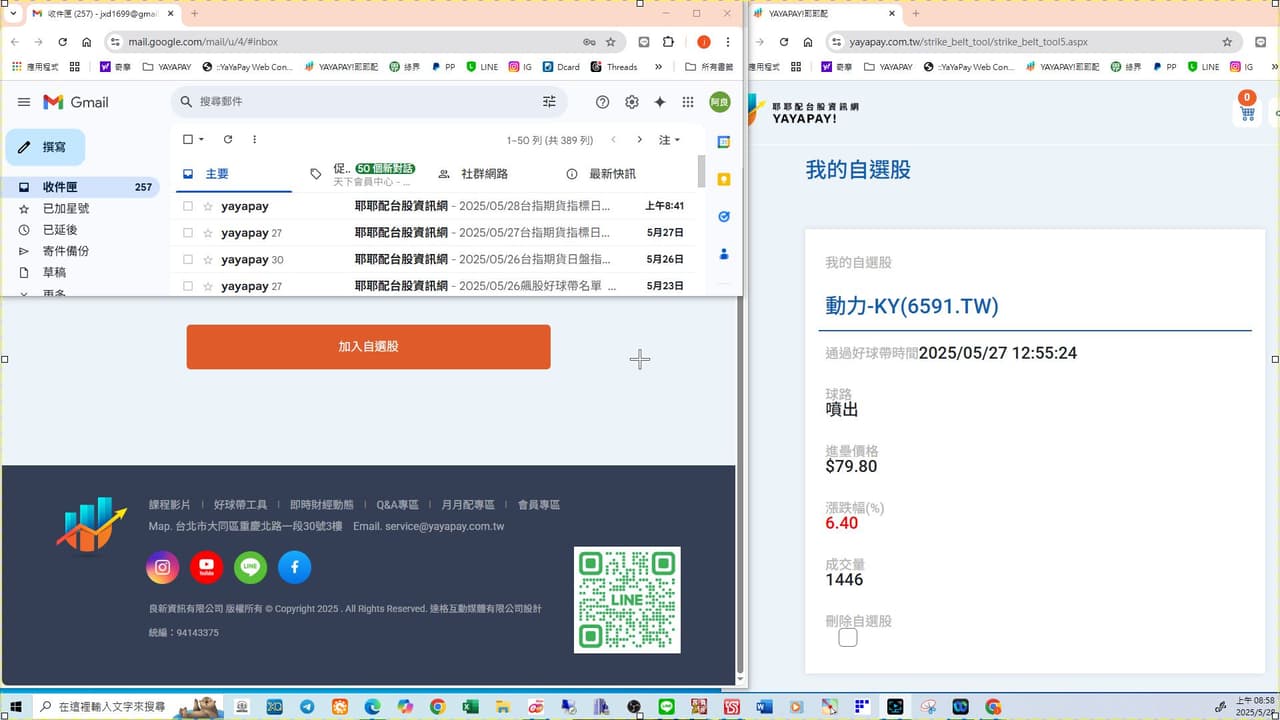Screen dimensions: 1280x720
Task: Tick the 刪除自選股 checkbox
Action: click(848, 637)
